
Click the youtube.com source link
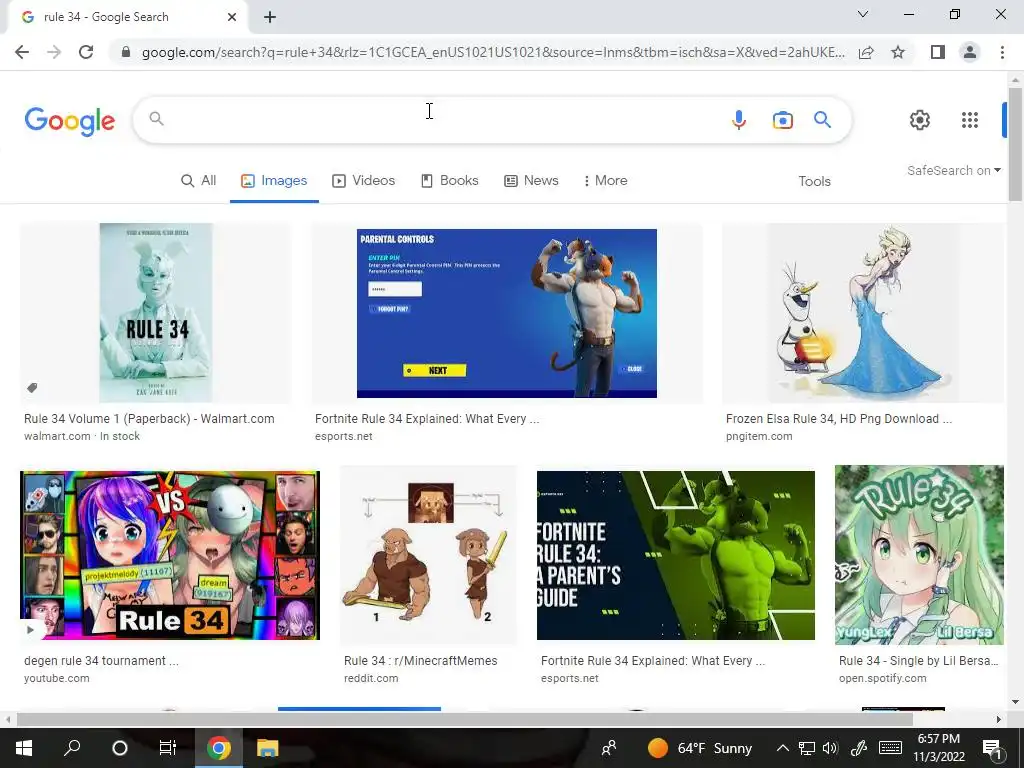(56, 679)
